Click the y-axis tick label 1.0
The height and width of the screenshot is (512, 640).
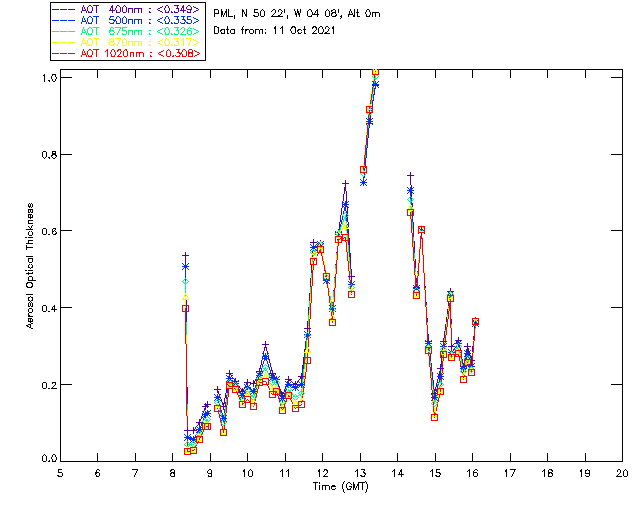[49, 78]
